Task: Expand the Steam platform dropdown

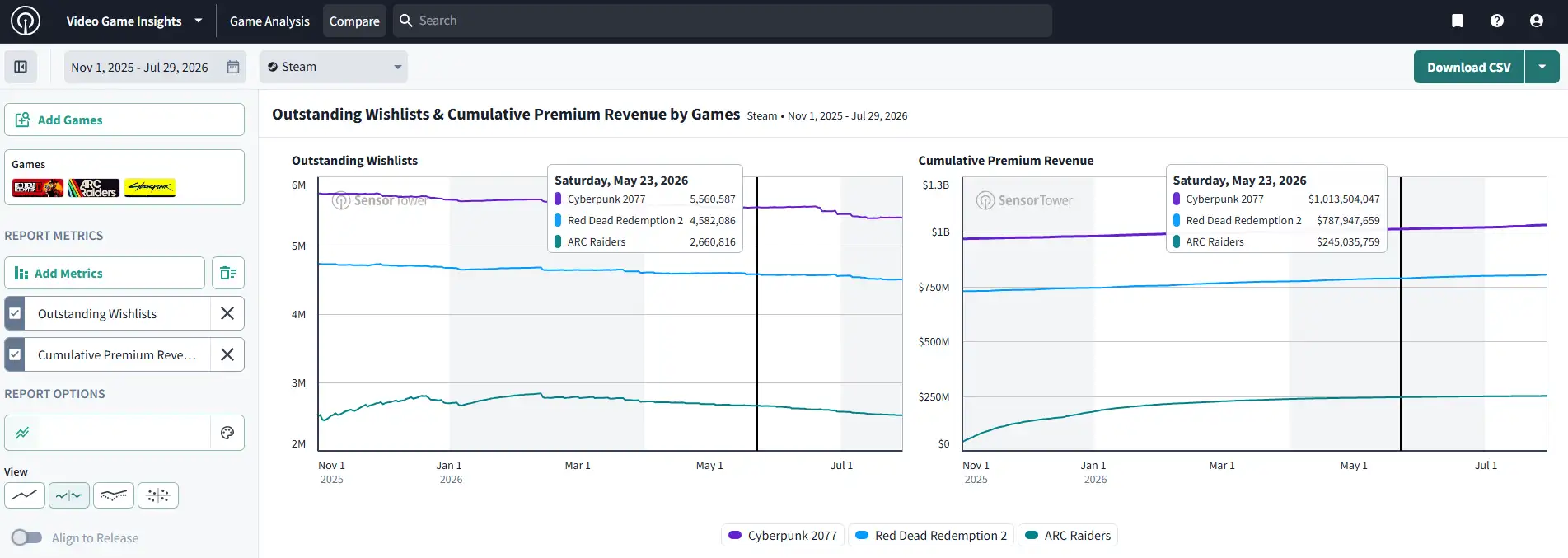Action: click(x=334, y=67)
